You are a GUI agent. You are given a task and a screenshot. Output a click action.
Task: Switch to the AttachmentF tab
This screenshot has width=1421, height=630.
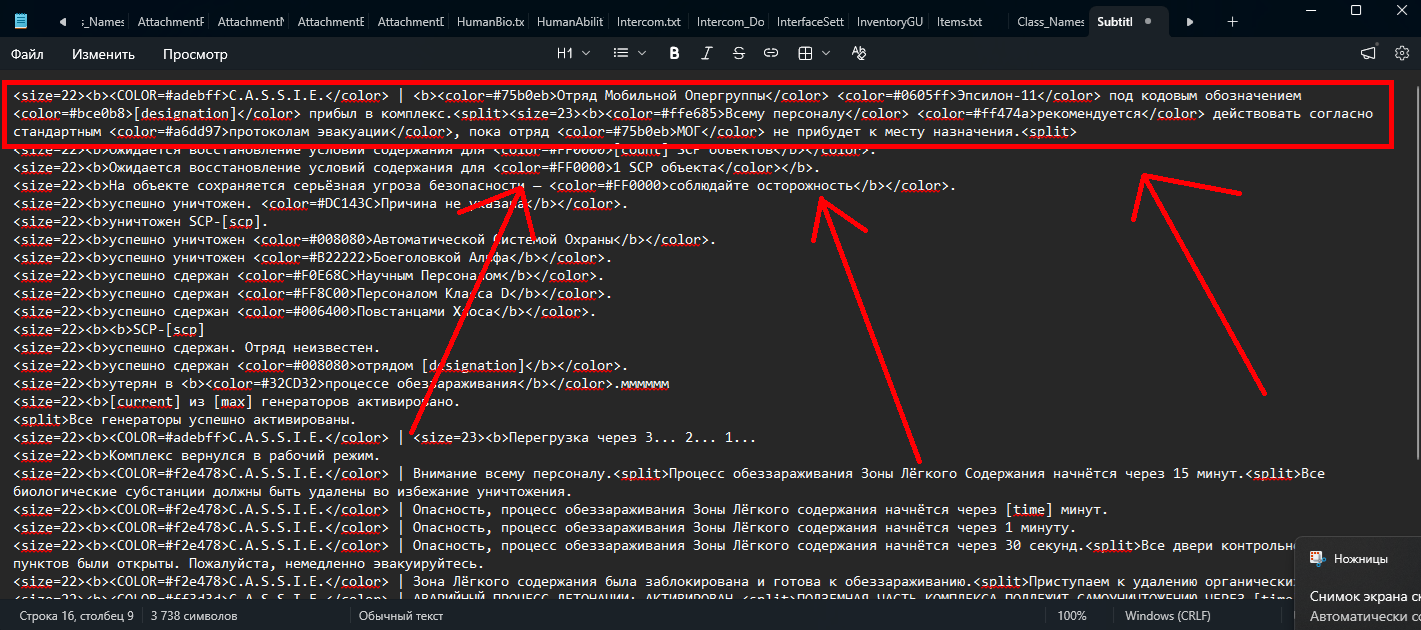click(x=171, y=21)
